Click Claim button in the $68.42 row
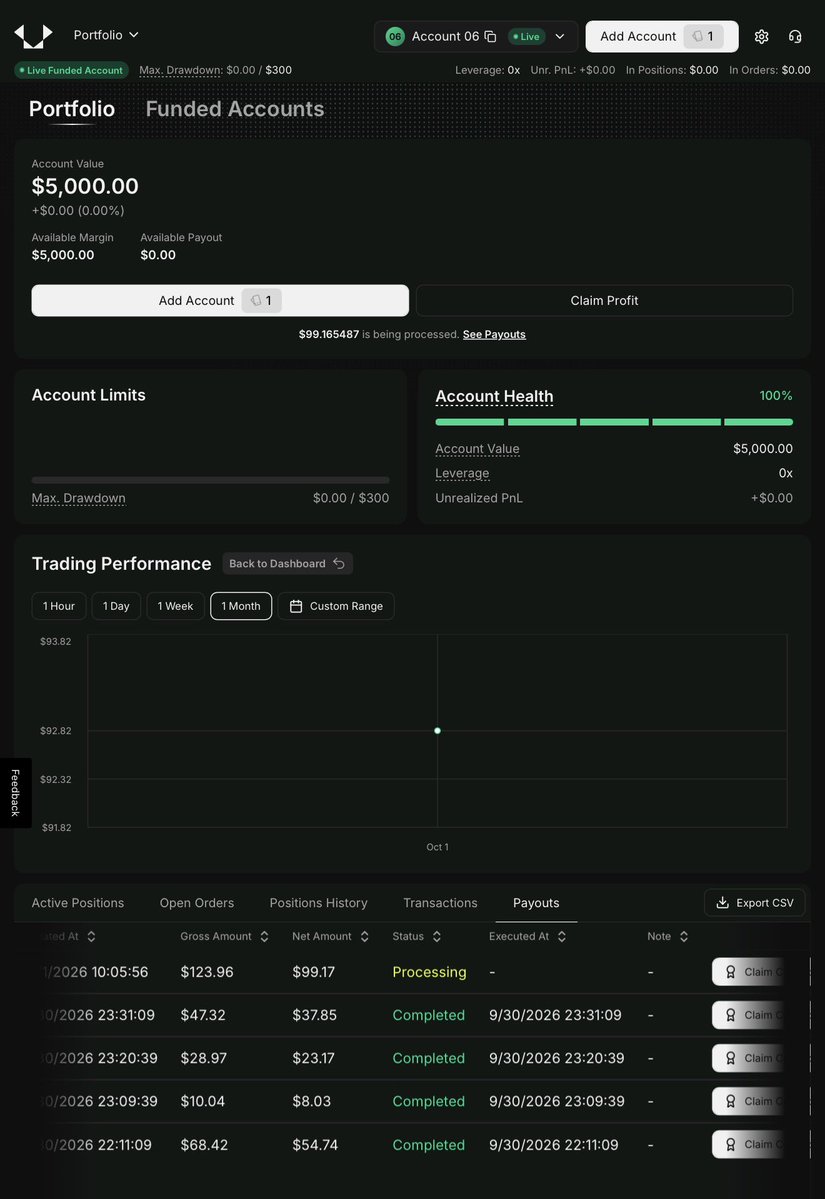825x1199 pixels. point(748,1145)
